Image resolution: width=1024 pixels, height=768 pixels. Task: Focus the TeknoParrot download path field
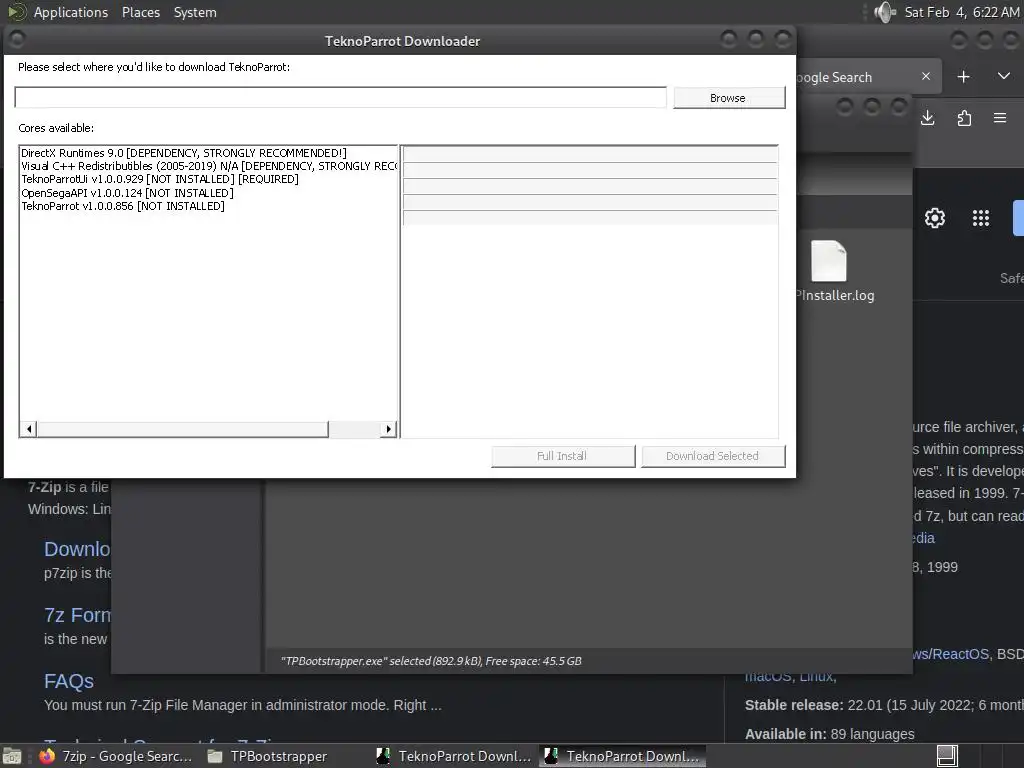coord(340,97)
